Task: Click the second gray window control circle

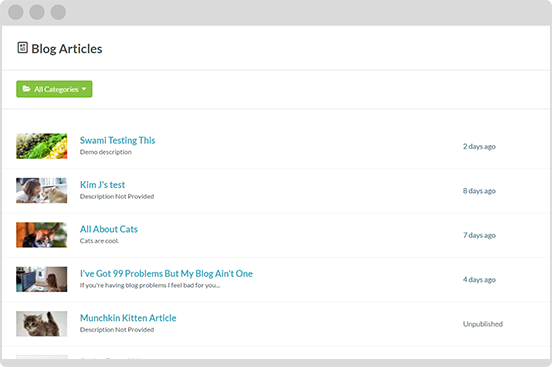Action: (x=37, y=12)
